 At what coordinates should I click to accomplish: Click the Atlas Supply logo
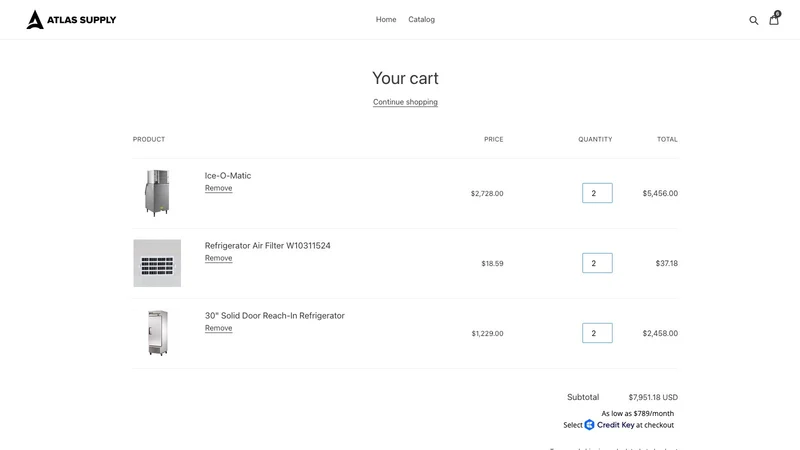pyautogui.click(x=71, y=20)
